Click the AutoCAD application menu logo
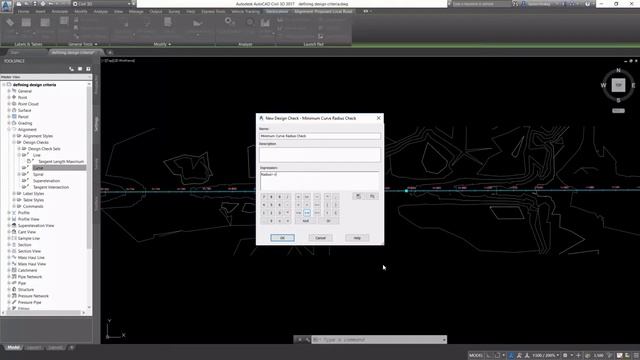Screen dimensions: 640x360 click(x=6, y=6)
